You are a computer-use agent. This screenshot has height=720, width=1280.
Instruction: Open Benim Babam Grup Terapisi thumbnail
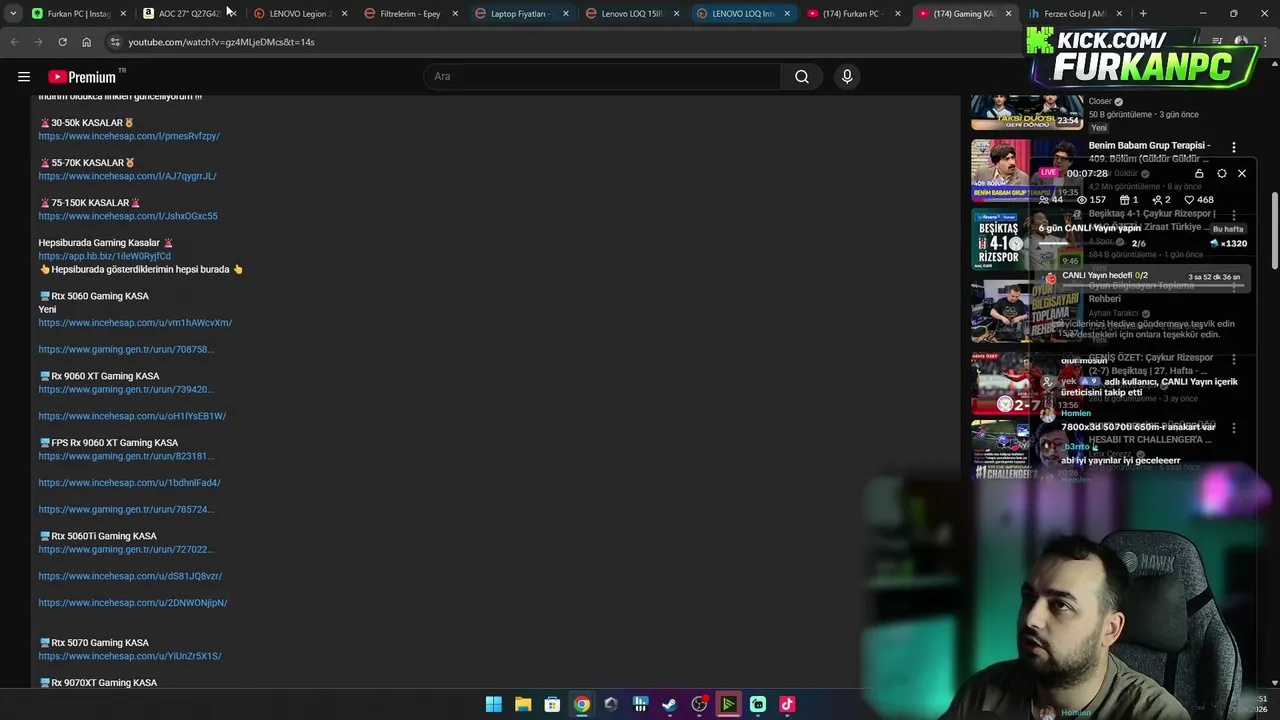click(1027, 170)
